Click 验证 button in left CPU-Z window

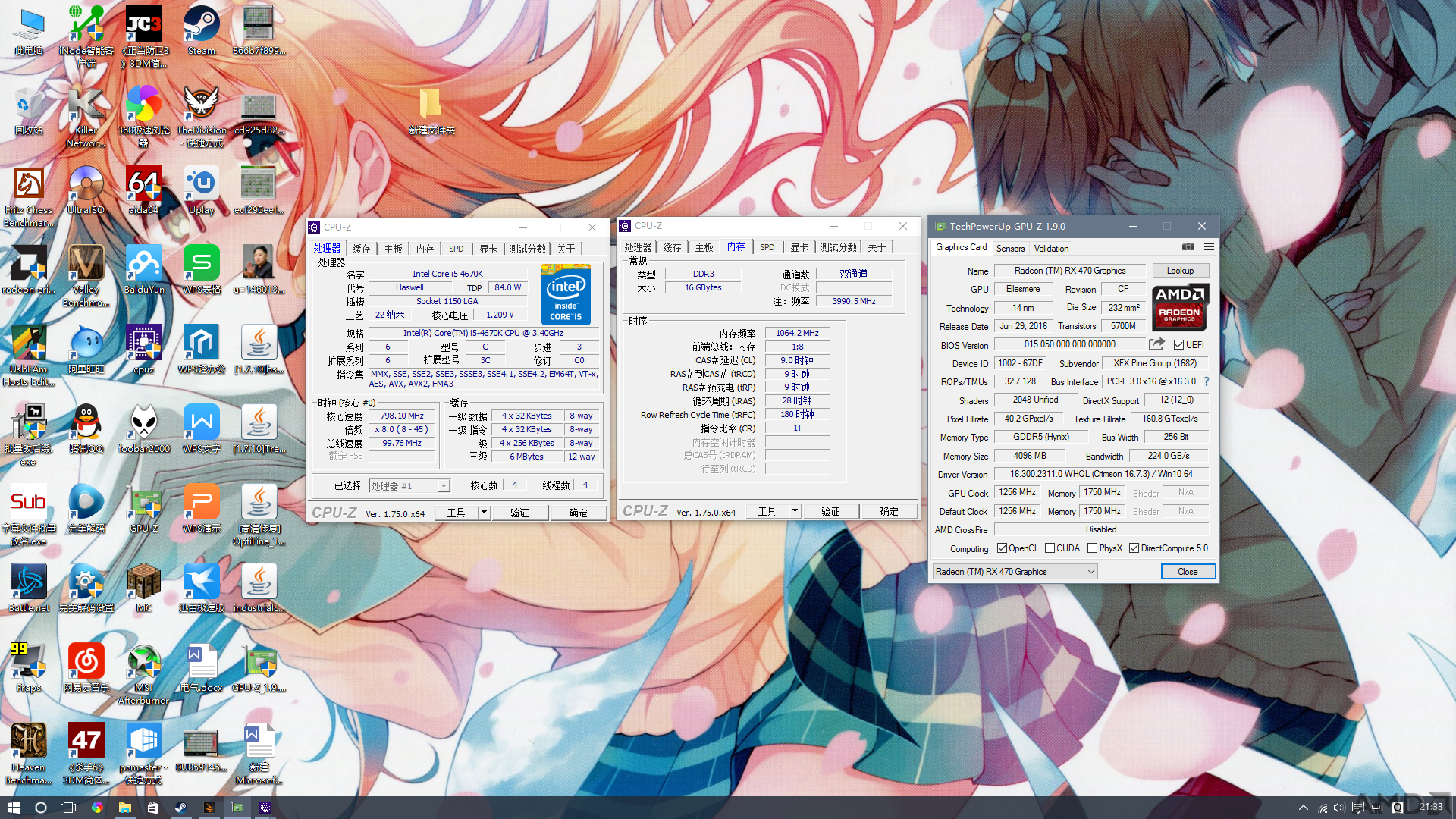point(519,513)
